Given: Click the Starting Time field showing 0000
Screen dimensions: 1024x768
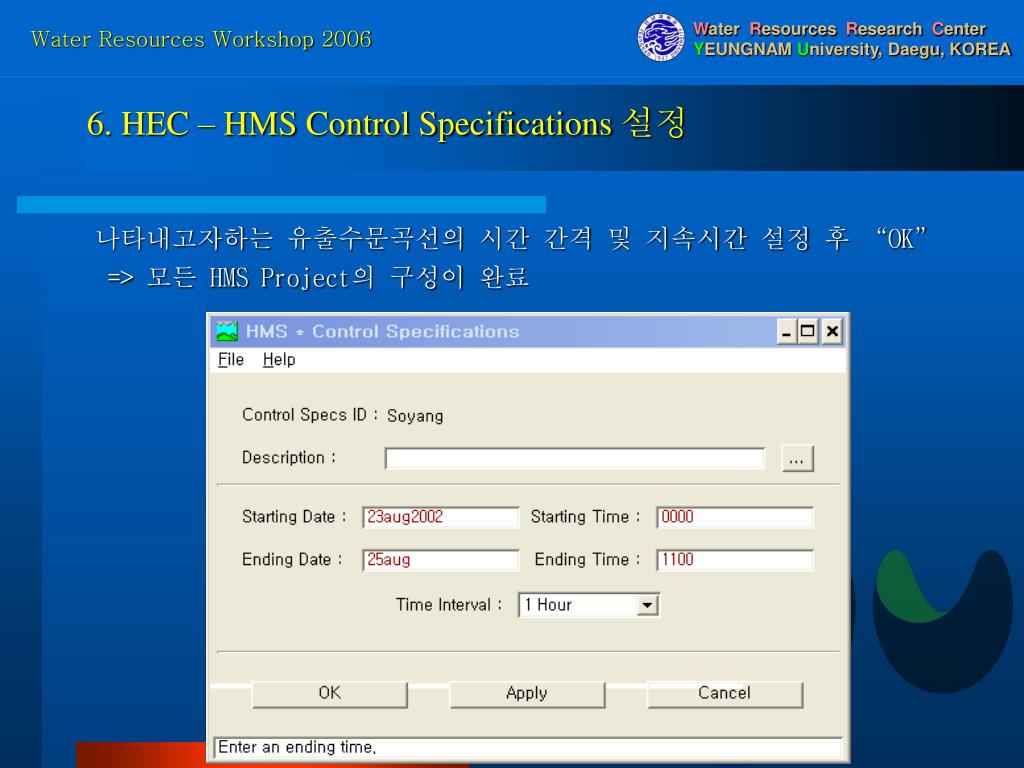Looking at the screenshot, I should pyautogui.click(x=735, y=517).
